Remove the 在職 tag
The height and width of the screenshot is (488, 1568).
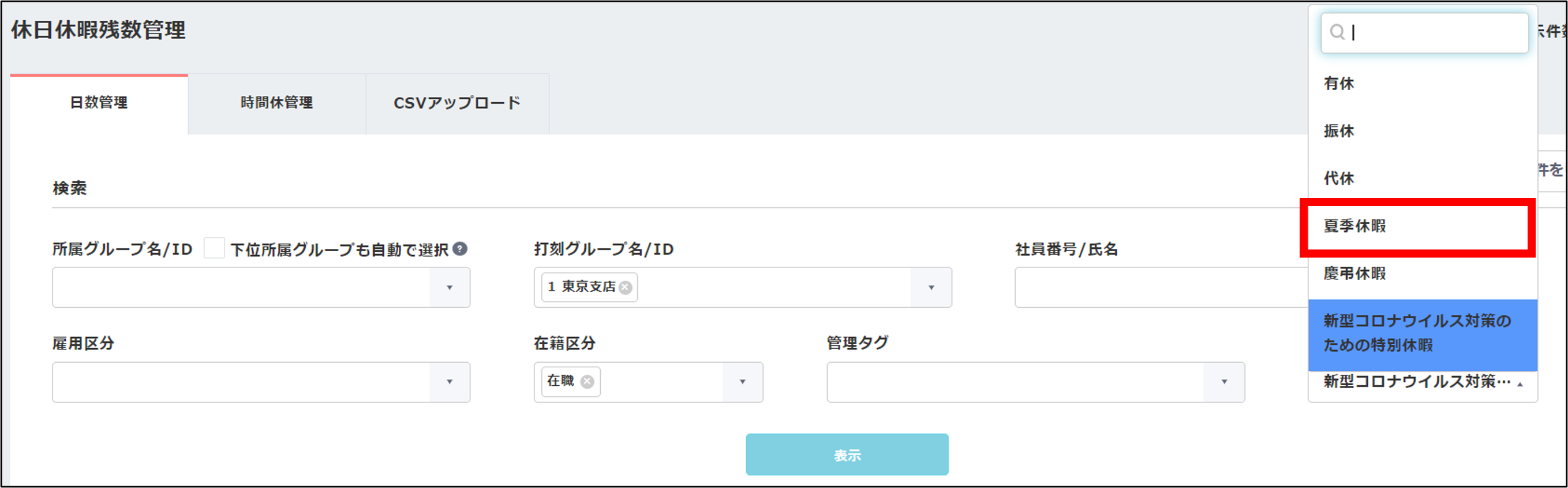(x=587, y=381)
